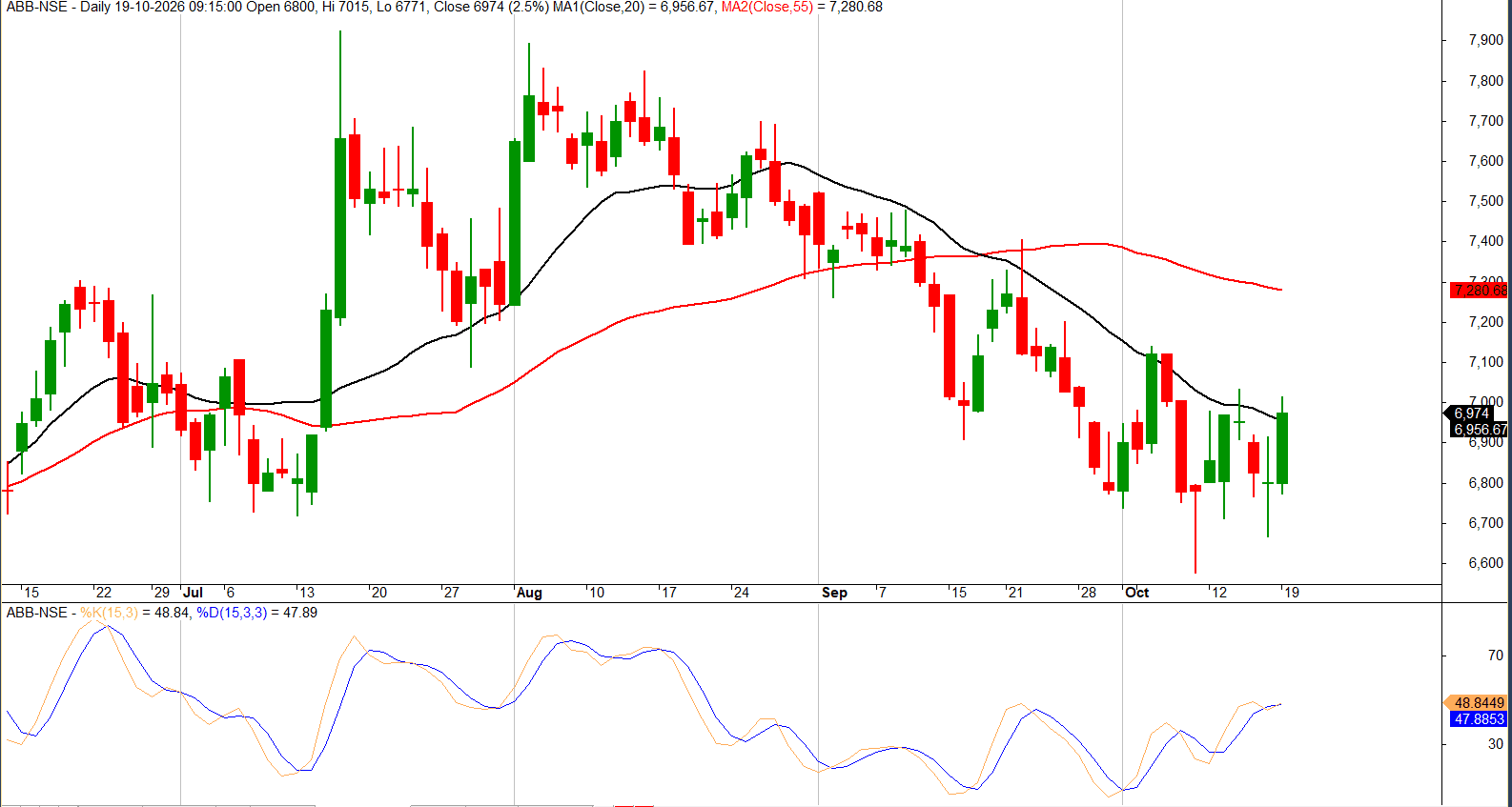
Task: Select the '20 date axis label
Action: tap(378, 593)
